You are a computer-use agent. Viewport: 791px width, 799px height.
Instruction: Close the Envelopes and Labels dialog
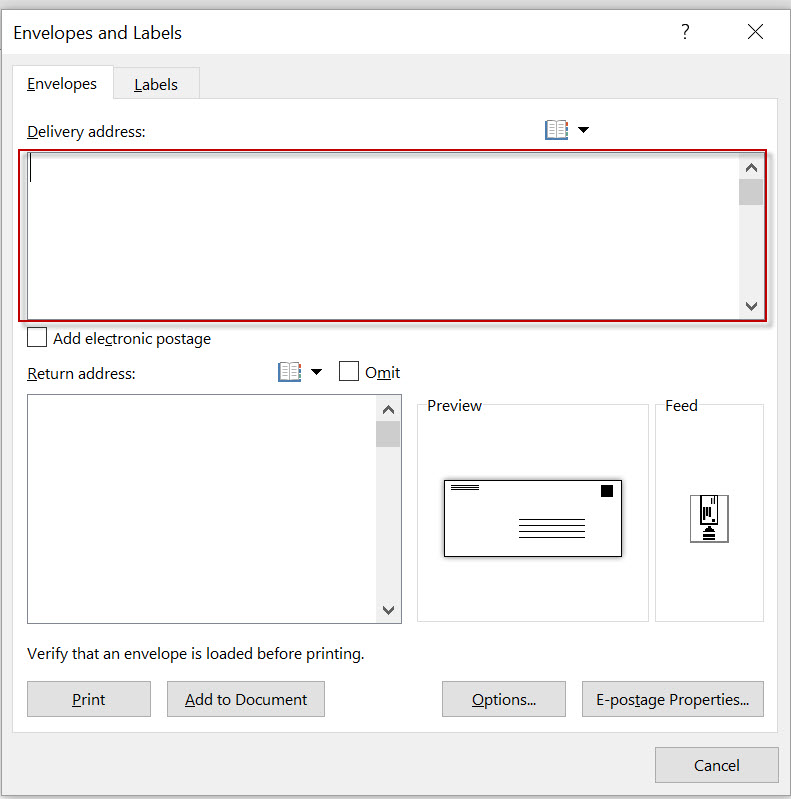pyautogui.click(x=755, y=32)
